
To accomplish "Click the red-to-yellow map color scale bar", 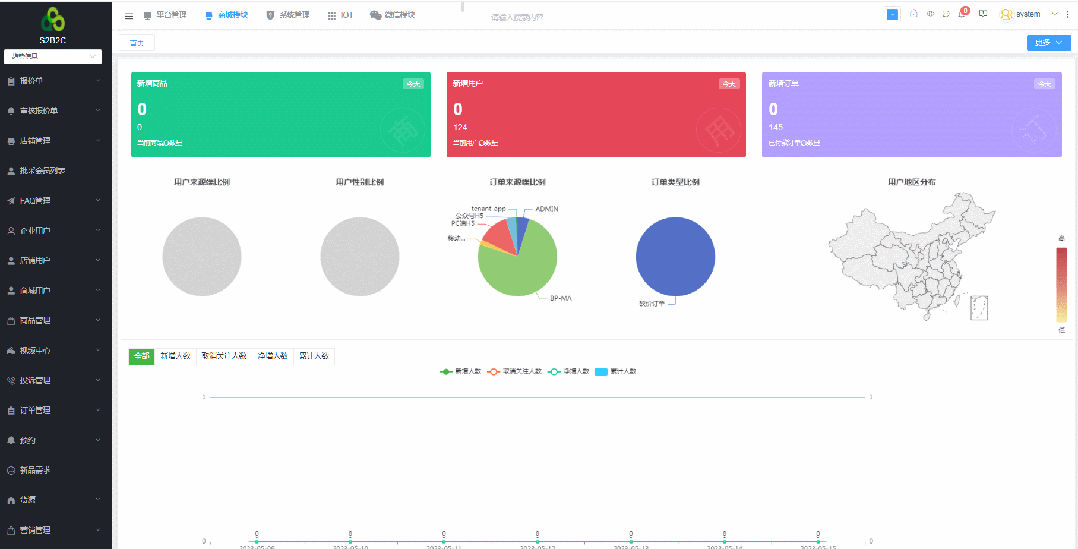I will click(x=1062, y=284).
